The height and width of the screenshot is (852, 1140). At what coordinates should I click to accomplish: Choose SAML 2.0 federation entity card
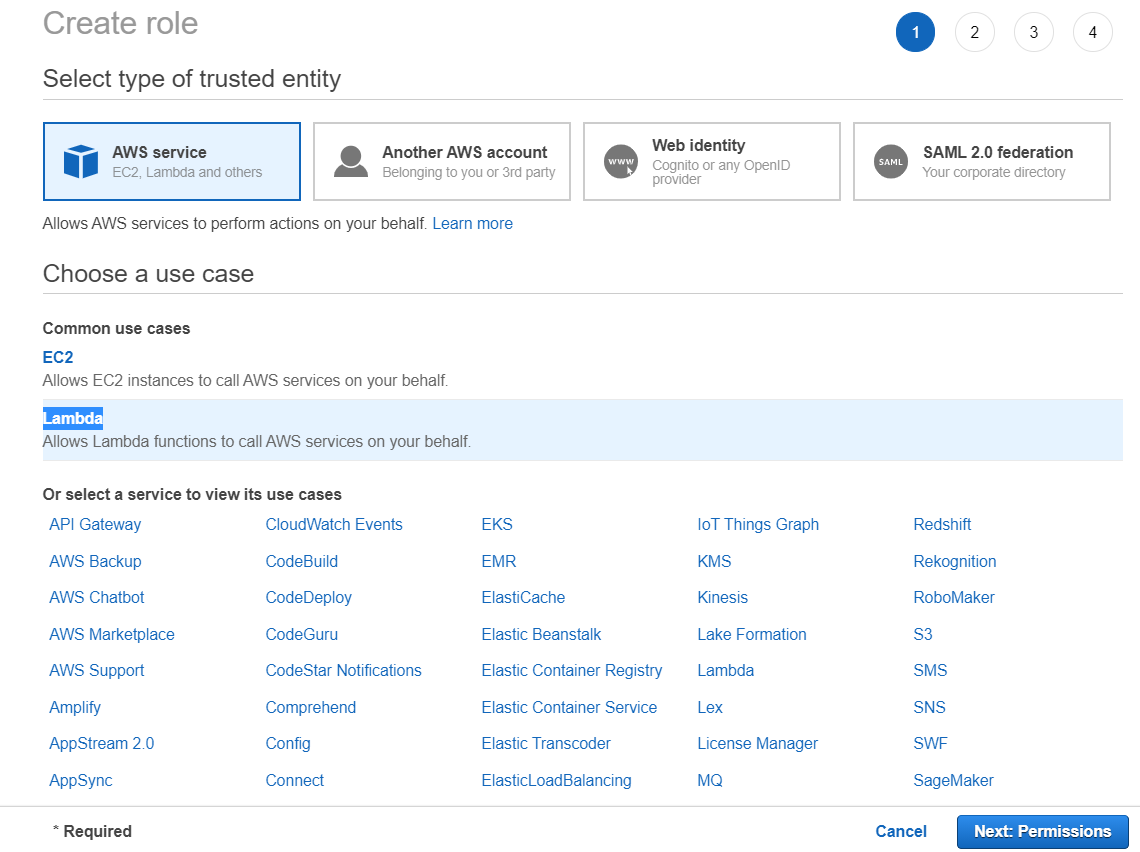pos(982,161)
